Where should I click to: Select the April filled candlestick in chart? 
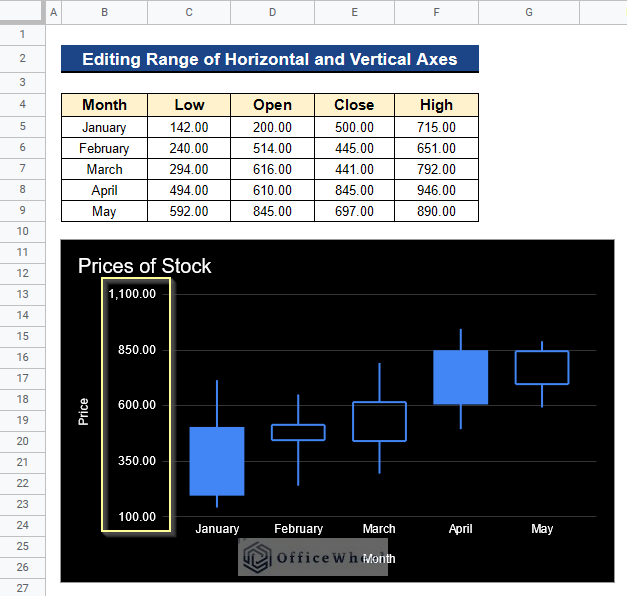click(461, 377)
